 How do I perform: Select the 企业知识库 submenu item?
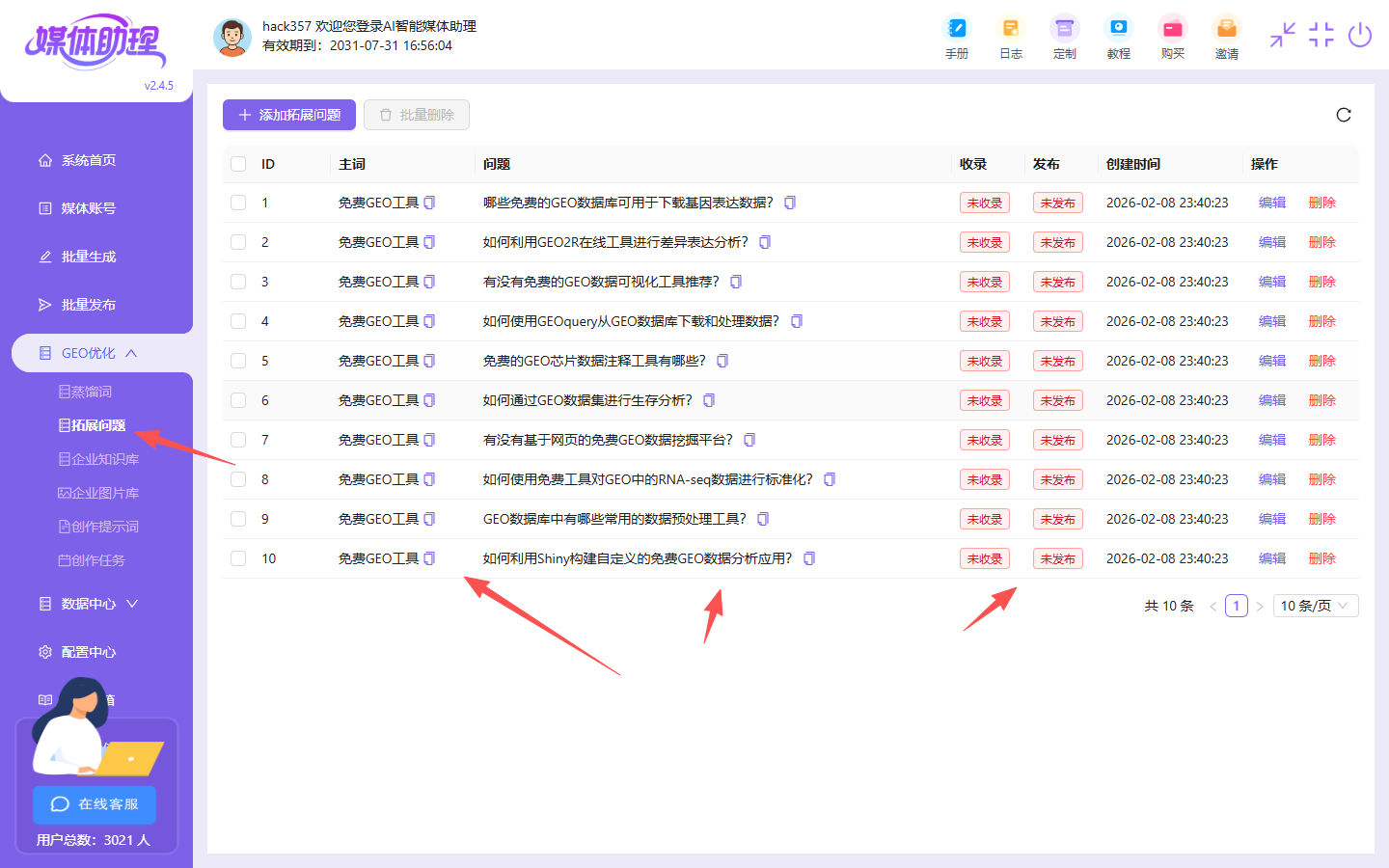(99, 459)
